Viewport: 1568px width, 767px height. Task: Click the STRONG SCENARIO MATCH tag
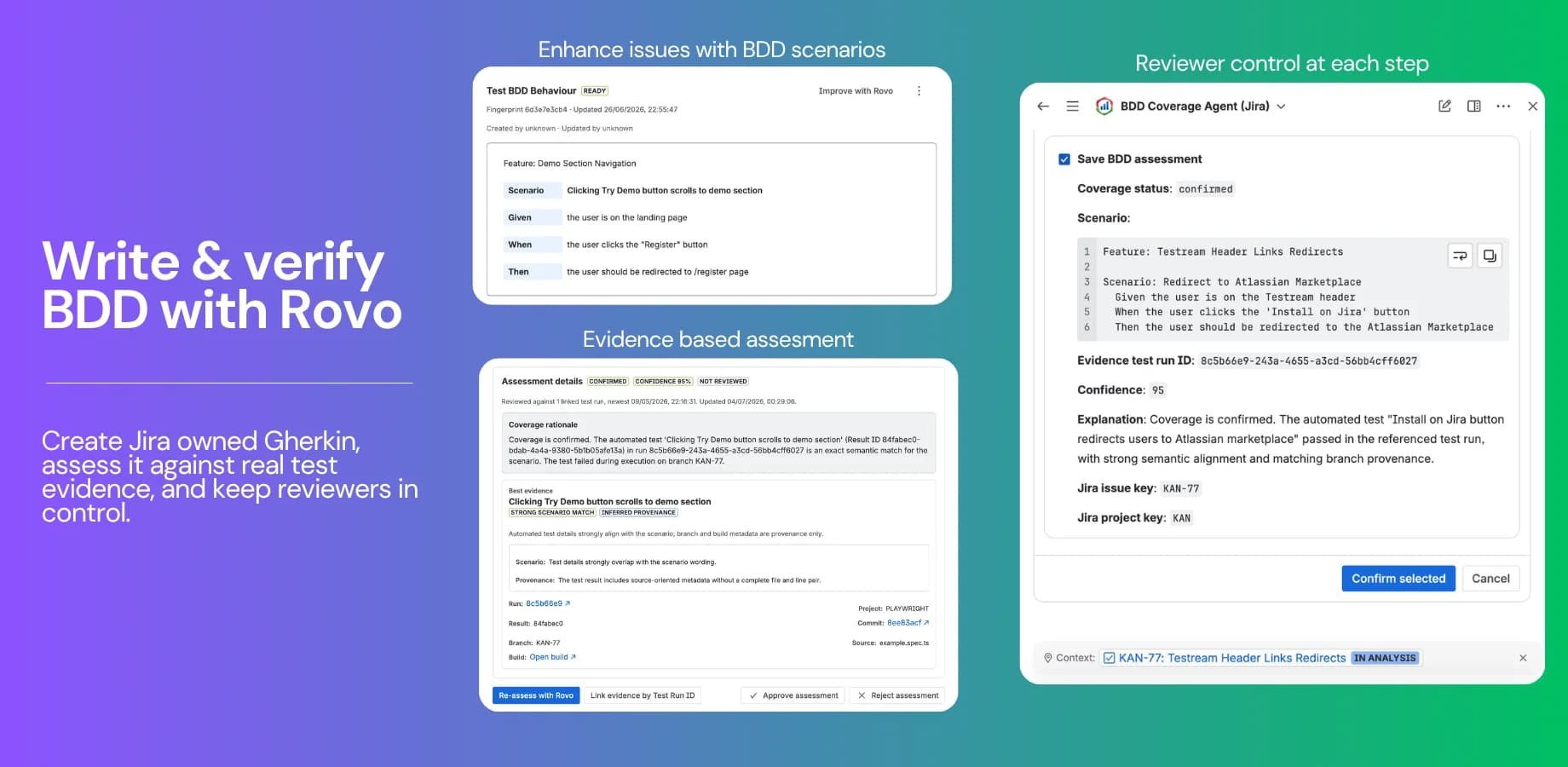[552, 512]
